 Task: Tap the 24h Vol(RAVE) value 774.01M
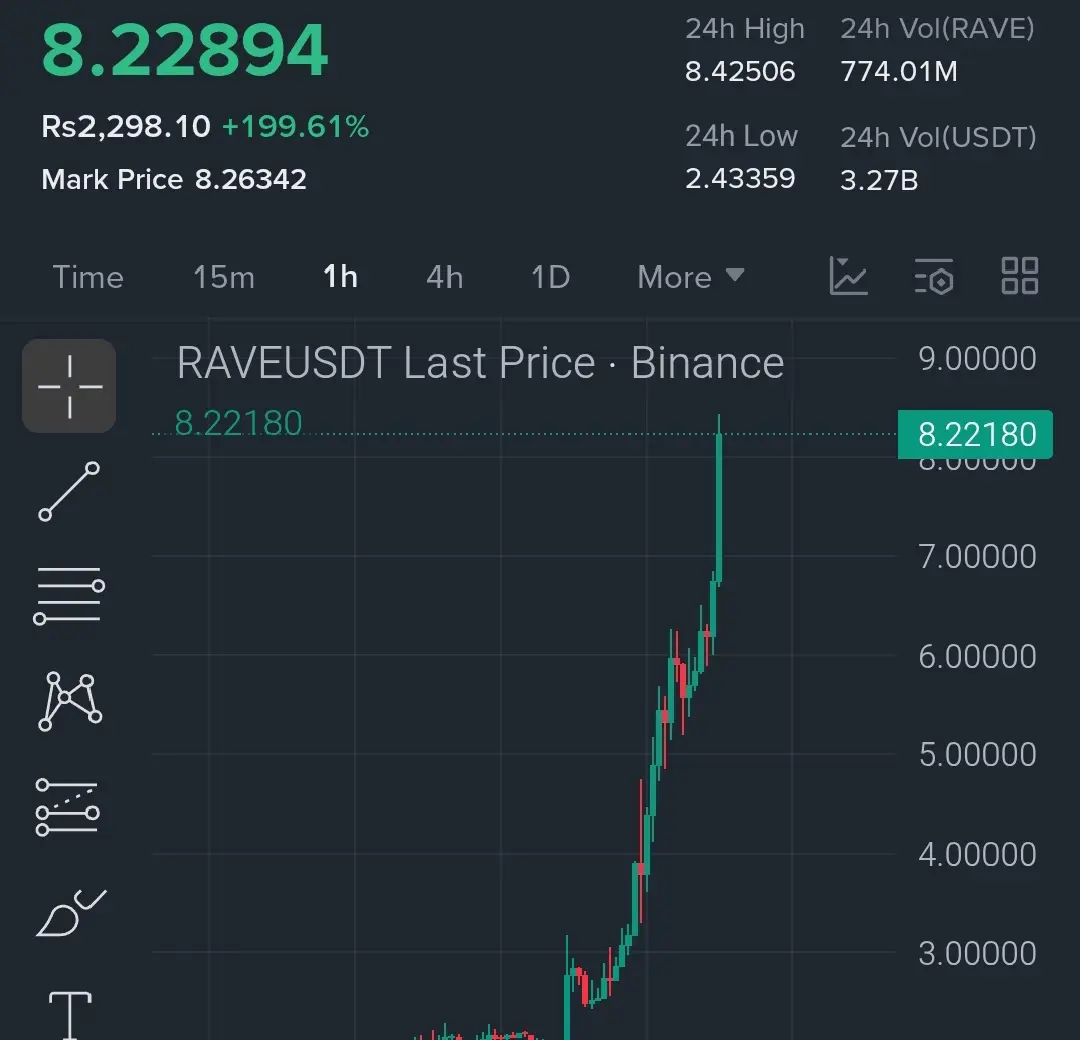899,72
